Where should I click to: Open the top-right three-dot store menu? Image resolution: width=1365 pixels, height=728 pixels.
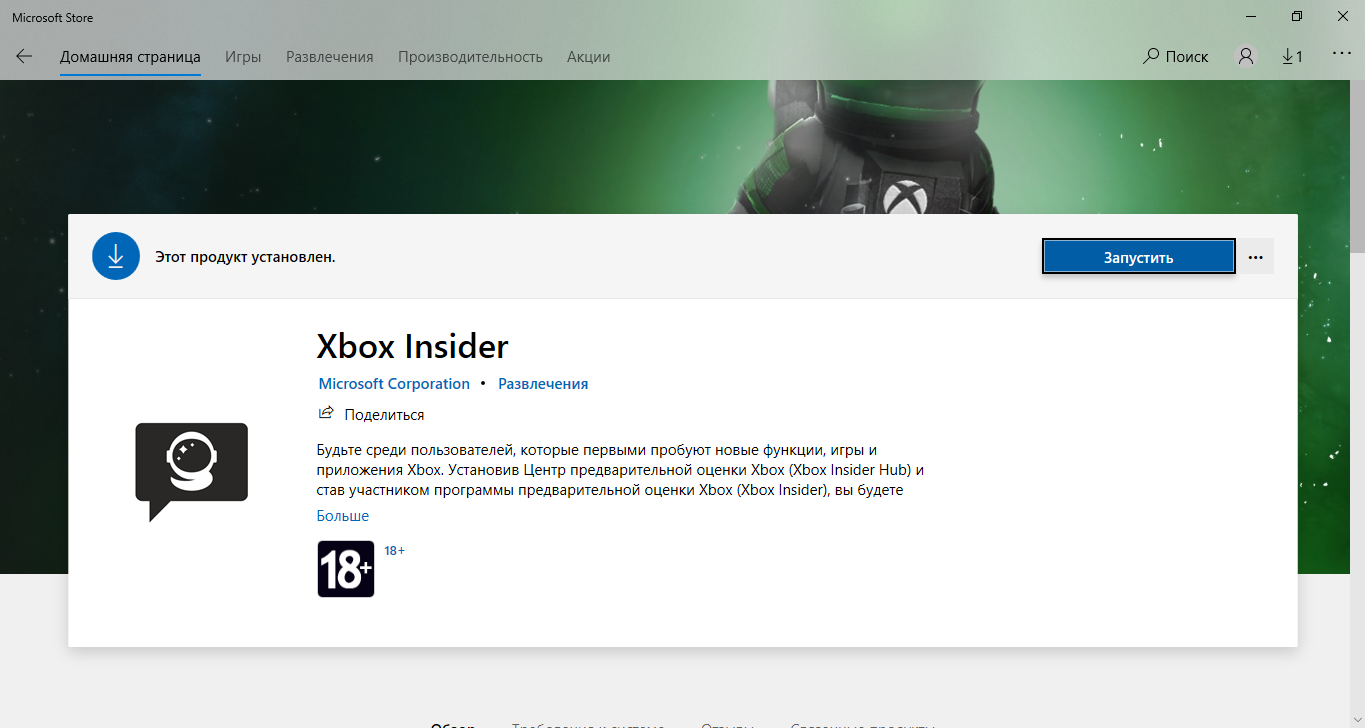click(1342, 53)
